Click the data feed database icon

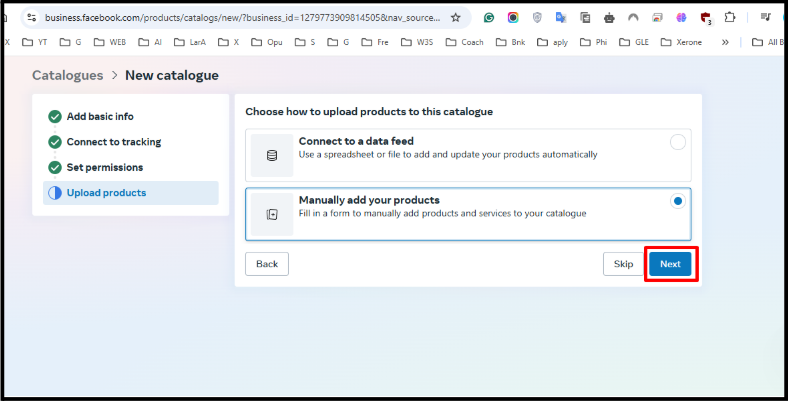[271, 155]
